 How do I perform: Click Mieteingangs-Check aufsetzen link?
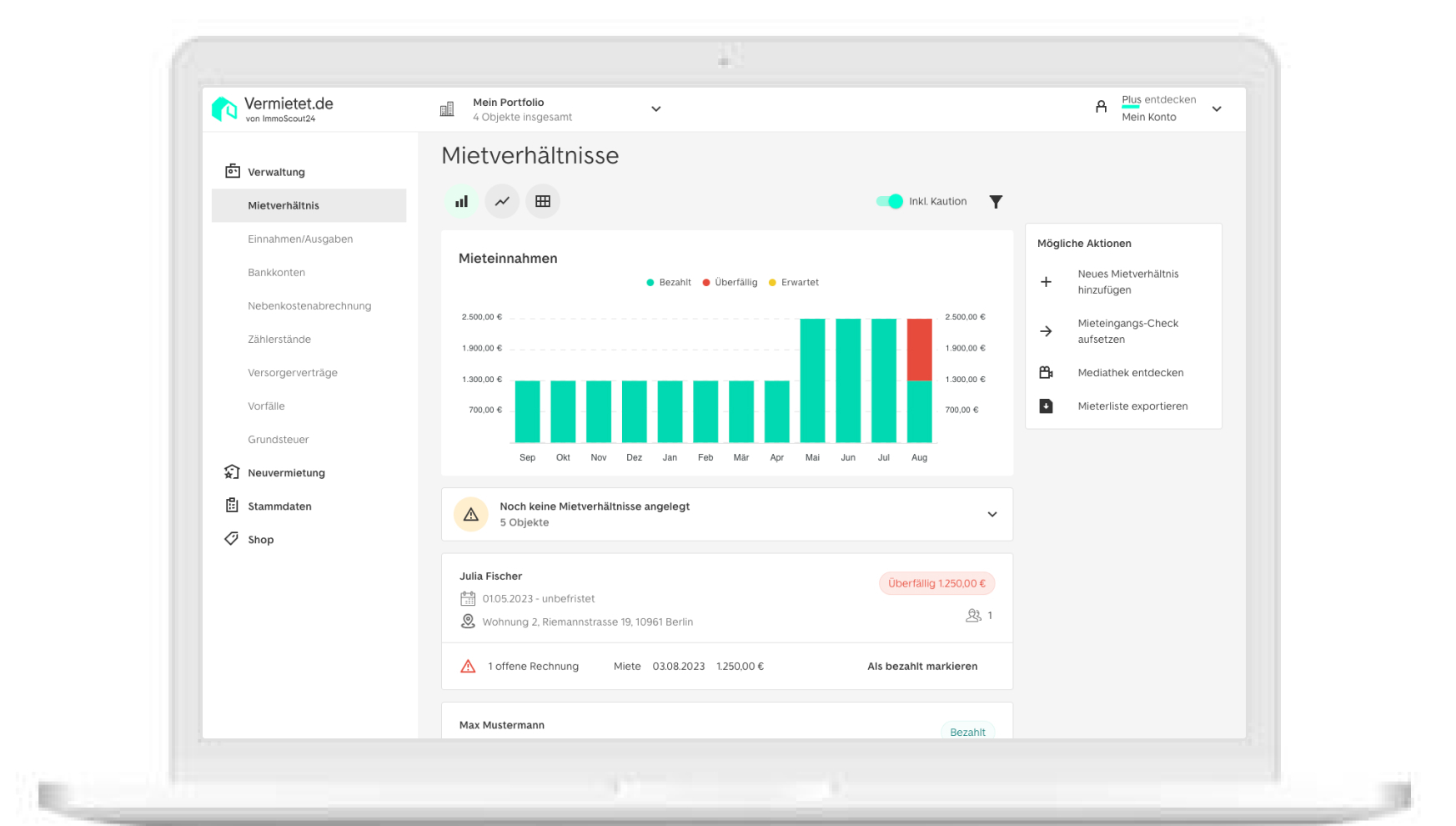1127,331
